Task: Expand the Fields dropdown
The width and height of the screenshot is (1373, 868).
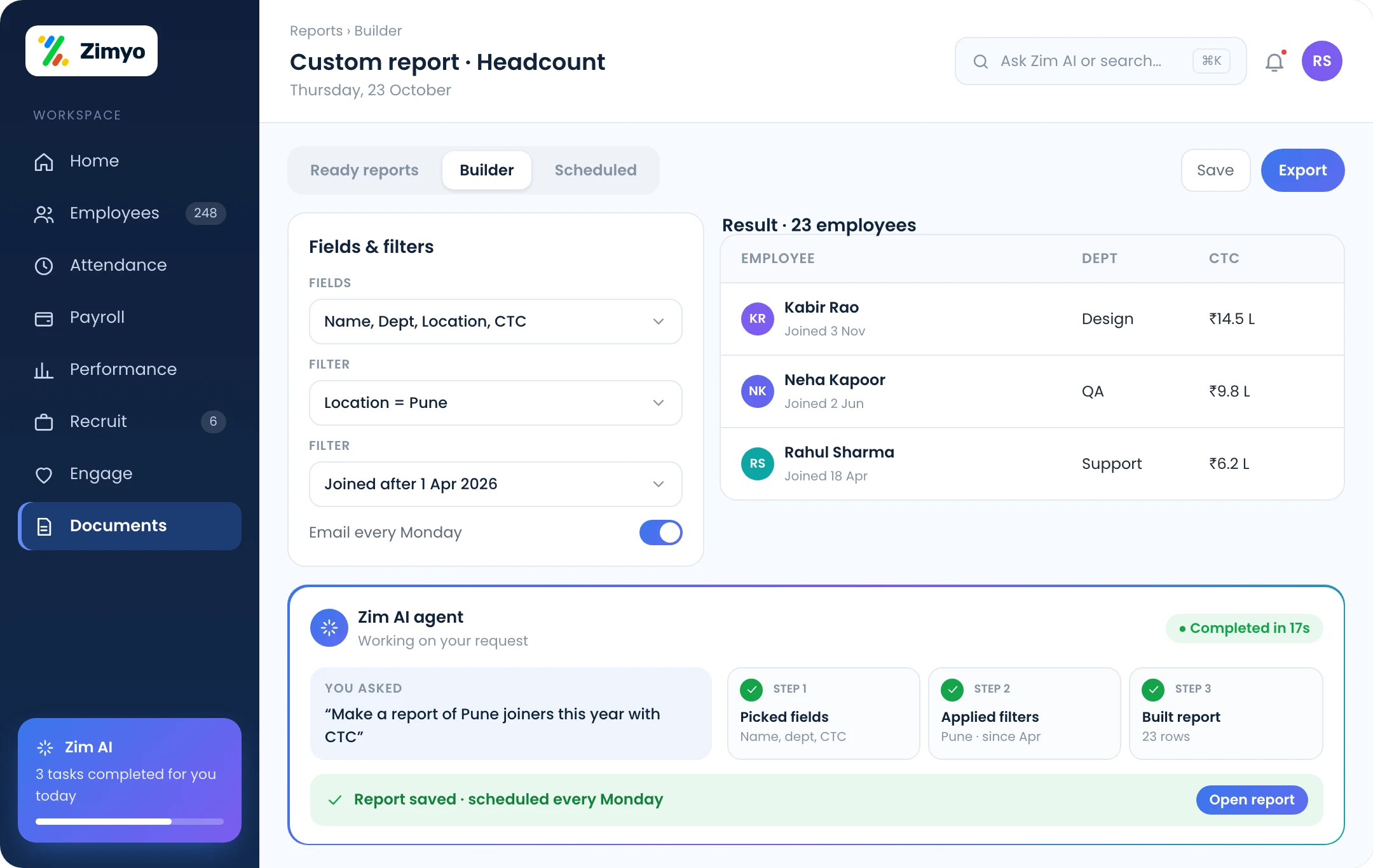Action: [x=495, y=322]
